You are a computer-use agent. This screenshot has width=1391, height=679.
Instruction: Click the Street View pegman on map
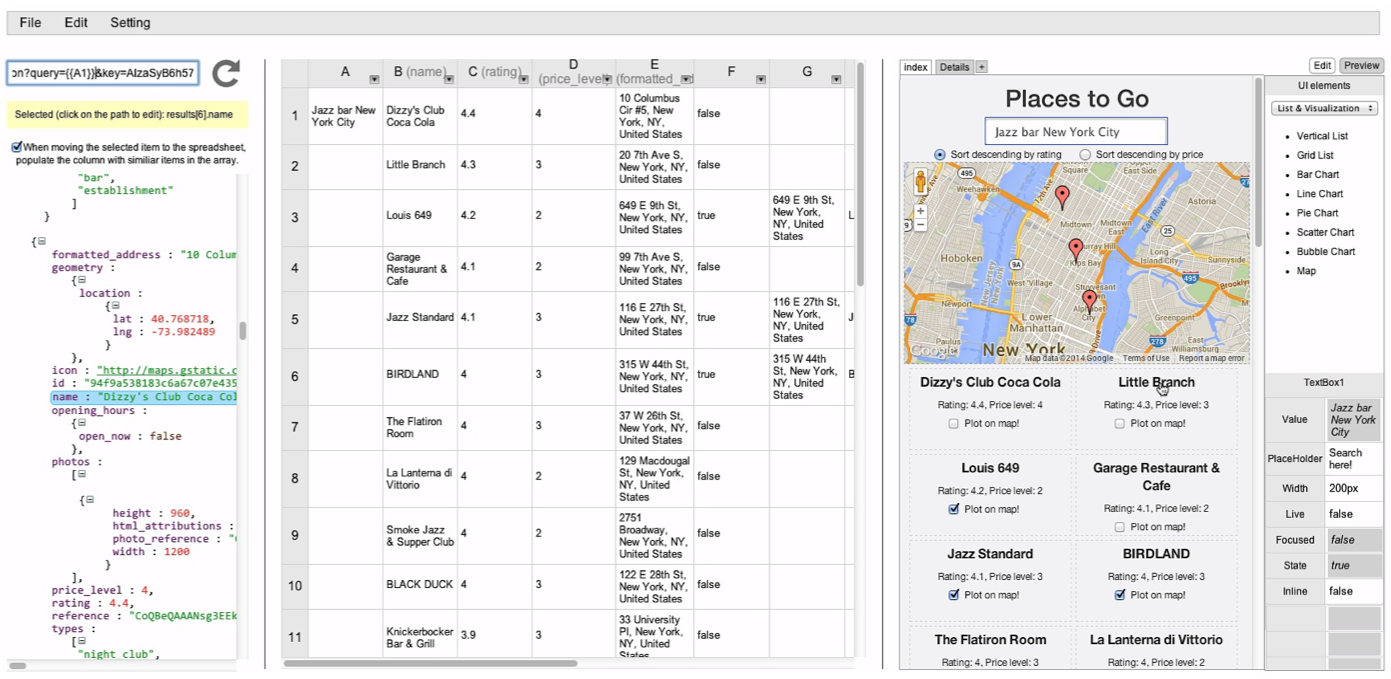[x=920, y=182]
